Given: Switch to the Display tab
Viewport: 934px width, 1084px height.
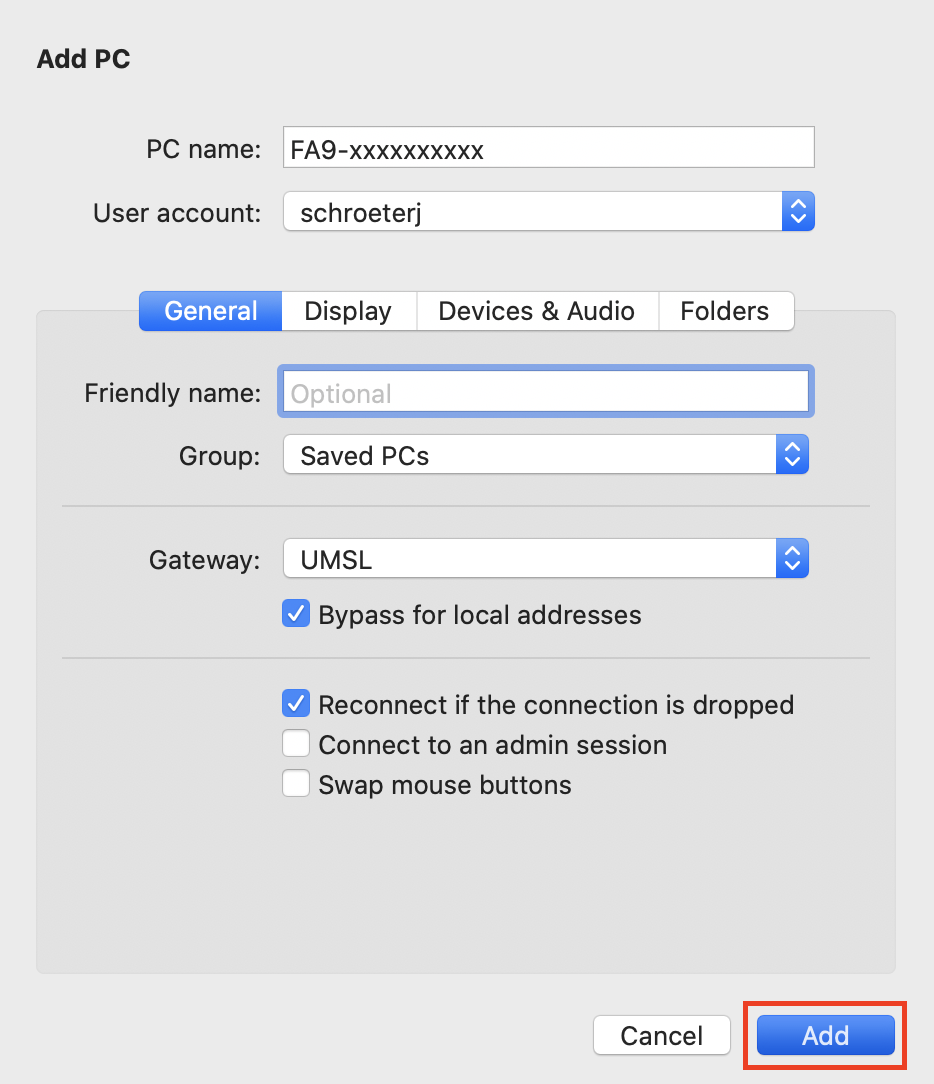Looking at the screenshot, I should (x=348, y=311).
